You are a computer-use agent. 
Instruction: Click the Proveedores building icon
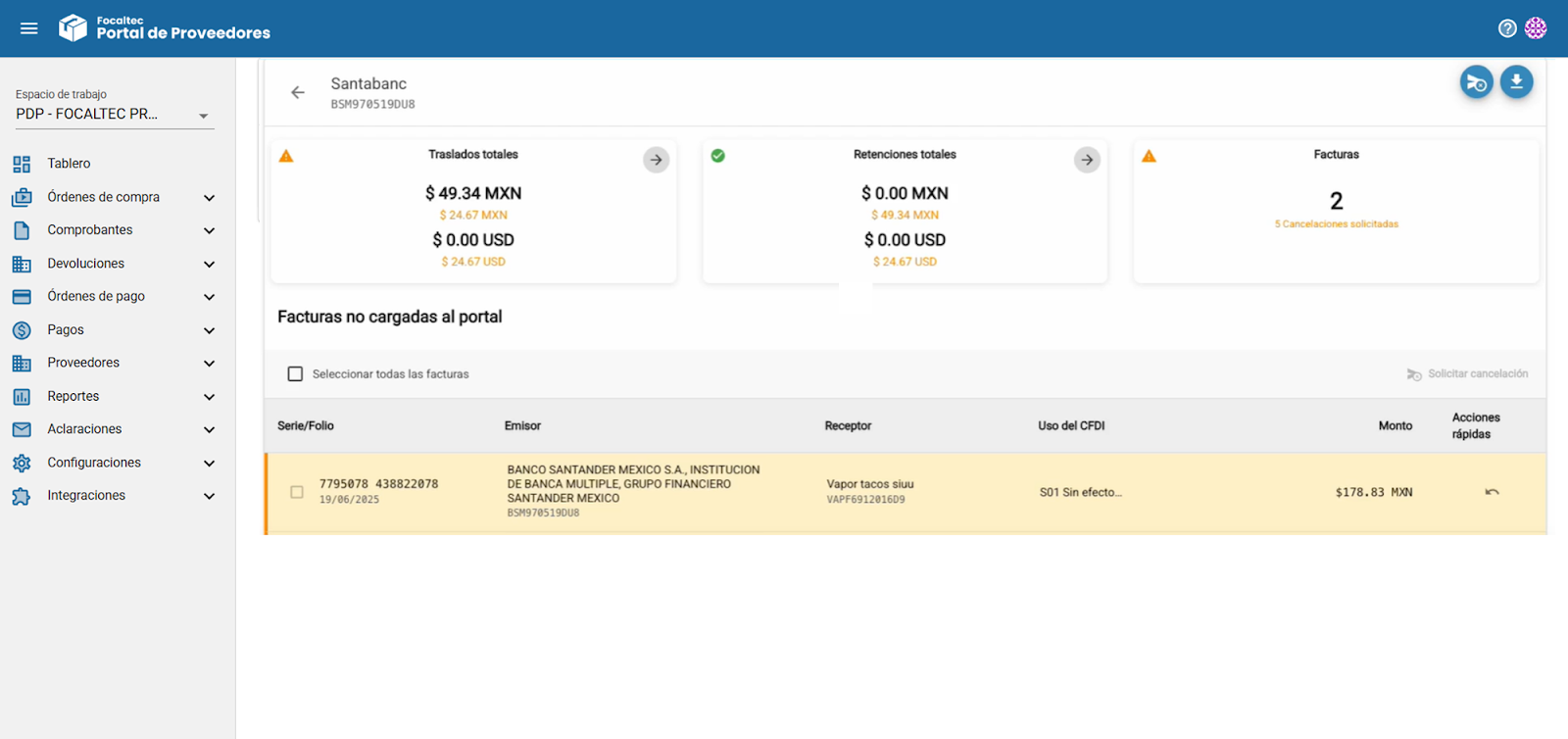(22, 363)
